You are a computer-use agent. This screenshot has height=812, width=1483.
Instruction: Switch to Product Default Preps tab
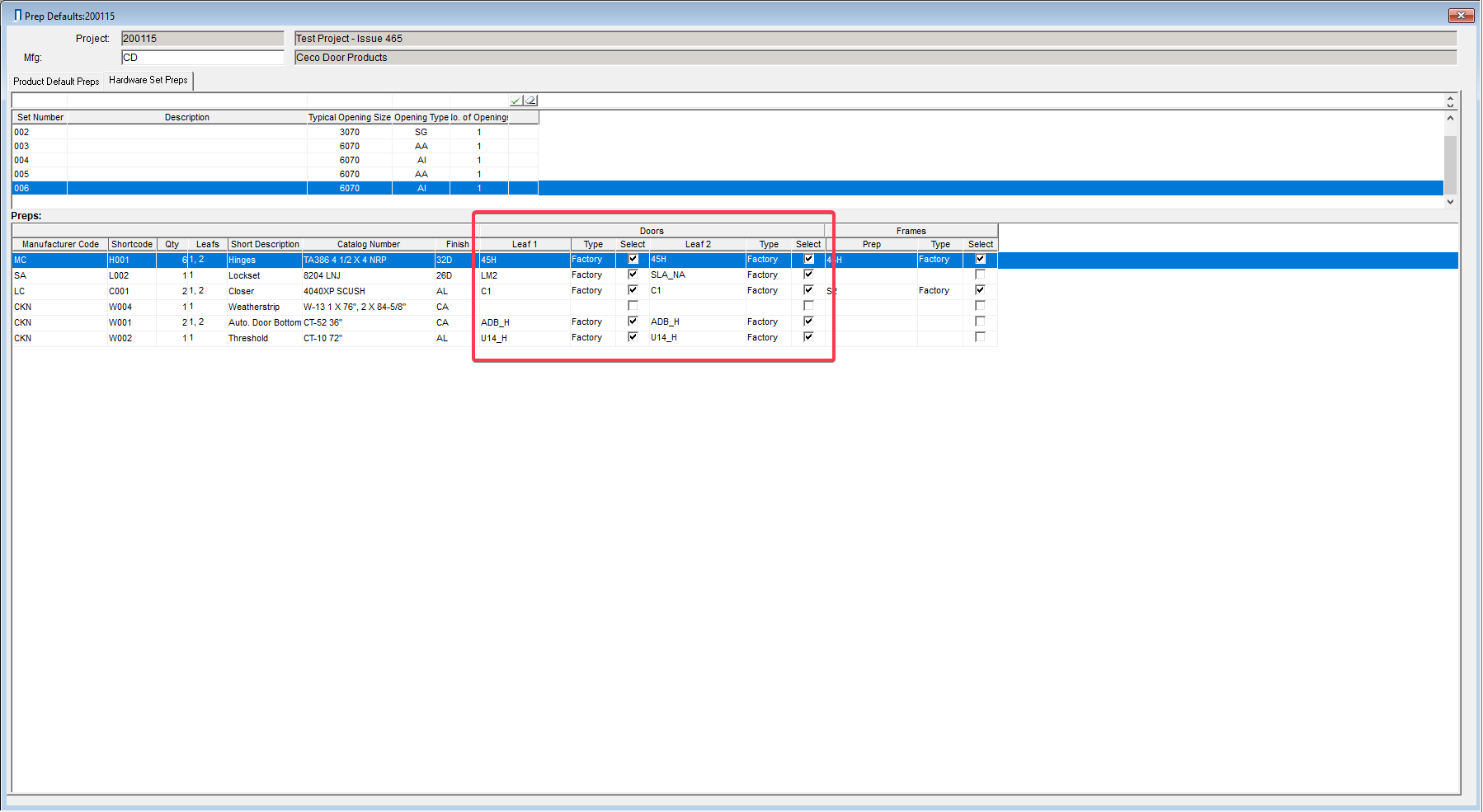click(56, 82)
